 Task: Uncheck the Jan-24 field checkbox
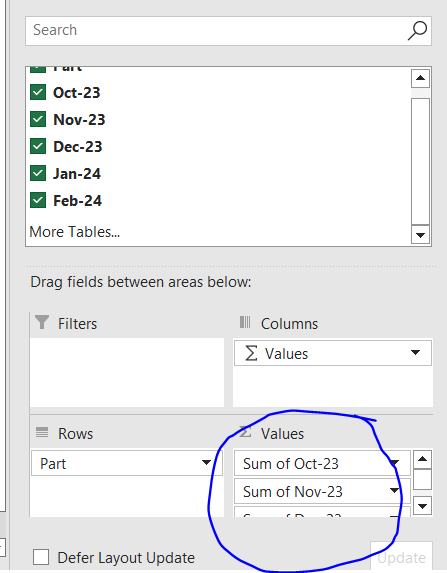(38, 173)
